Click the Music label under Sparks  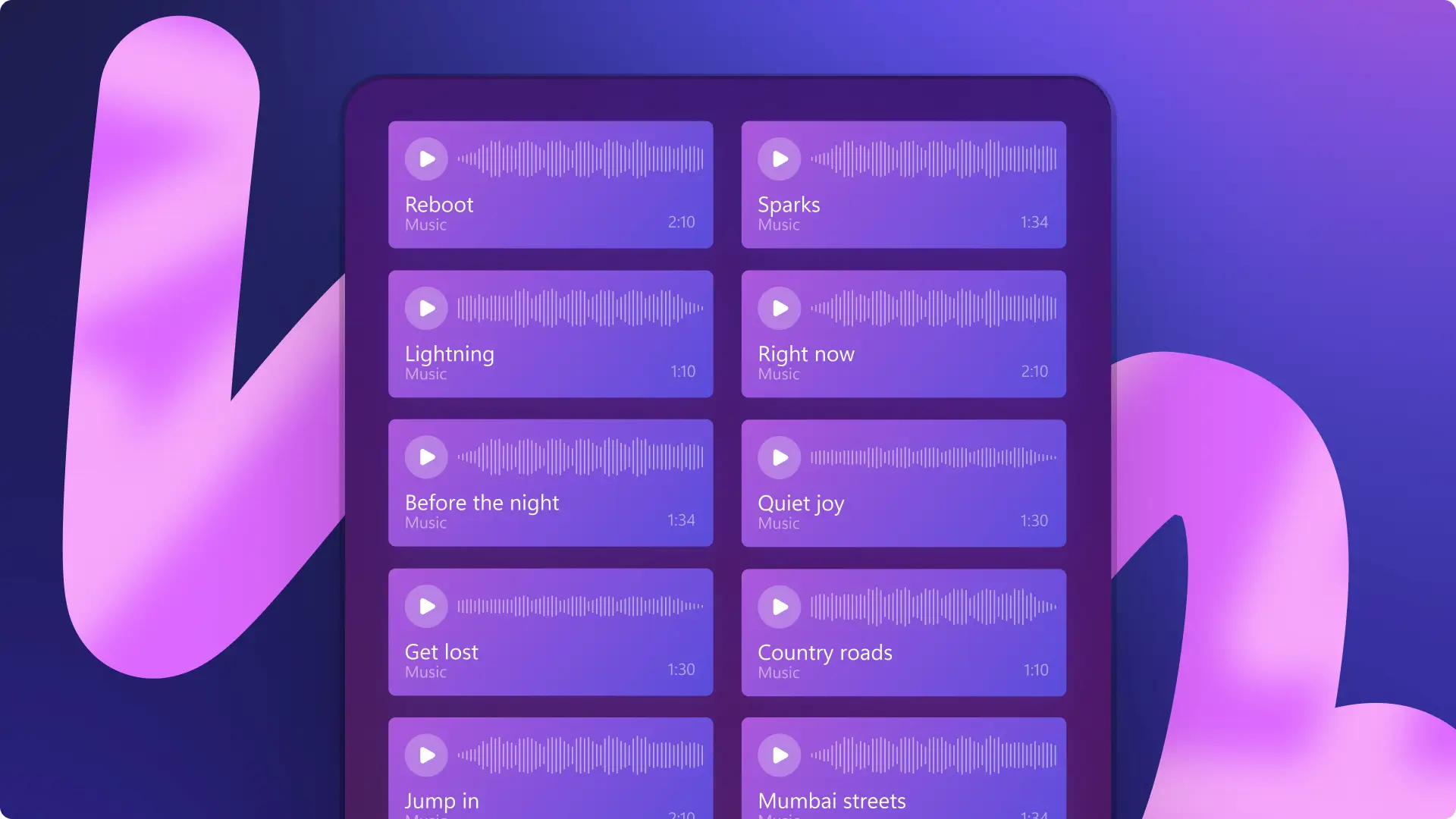[x=780, y=224]
